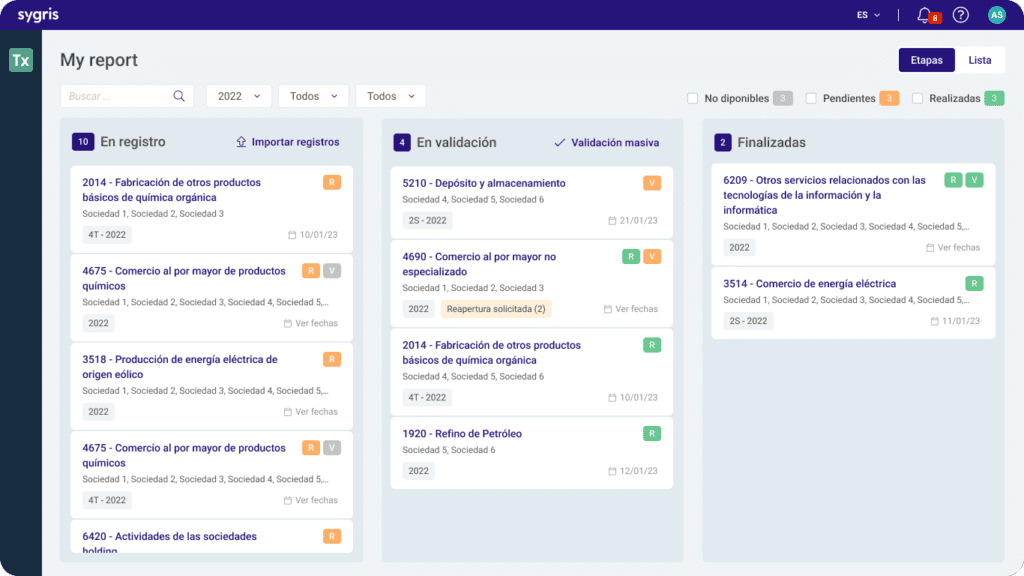This screenshot has width=1024, height=576.
Task: Click the search magnifier icon
Action: [179, 96]
